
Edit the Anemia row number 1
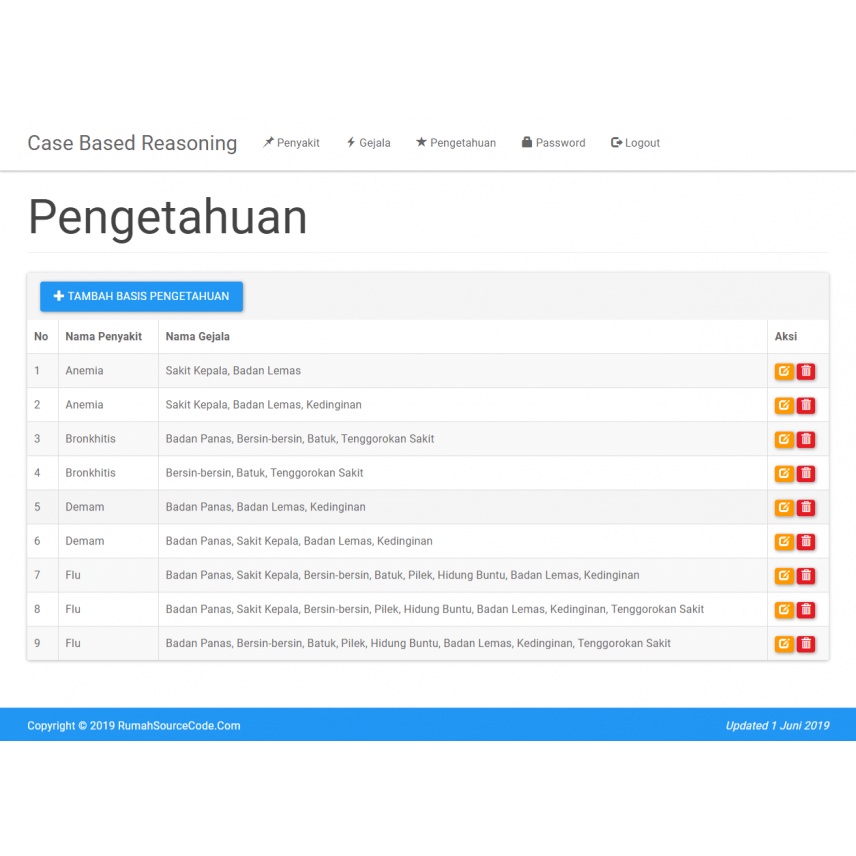[x=784, y=371]
